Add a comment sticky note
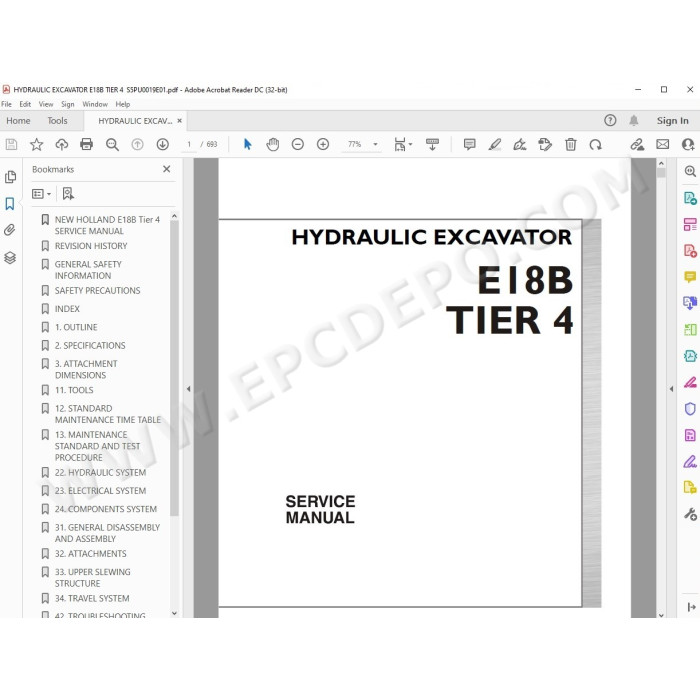Image resolution: width=700 pixels, height=700 pixels. pyautogui.click(x=469, y=144)
